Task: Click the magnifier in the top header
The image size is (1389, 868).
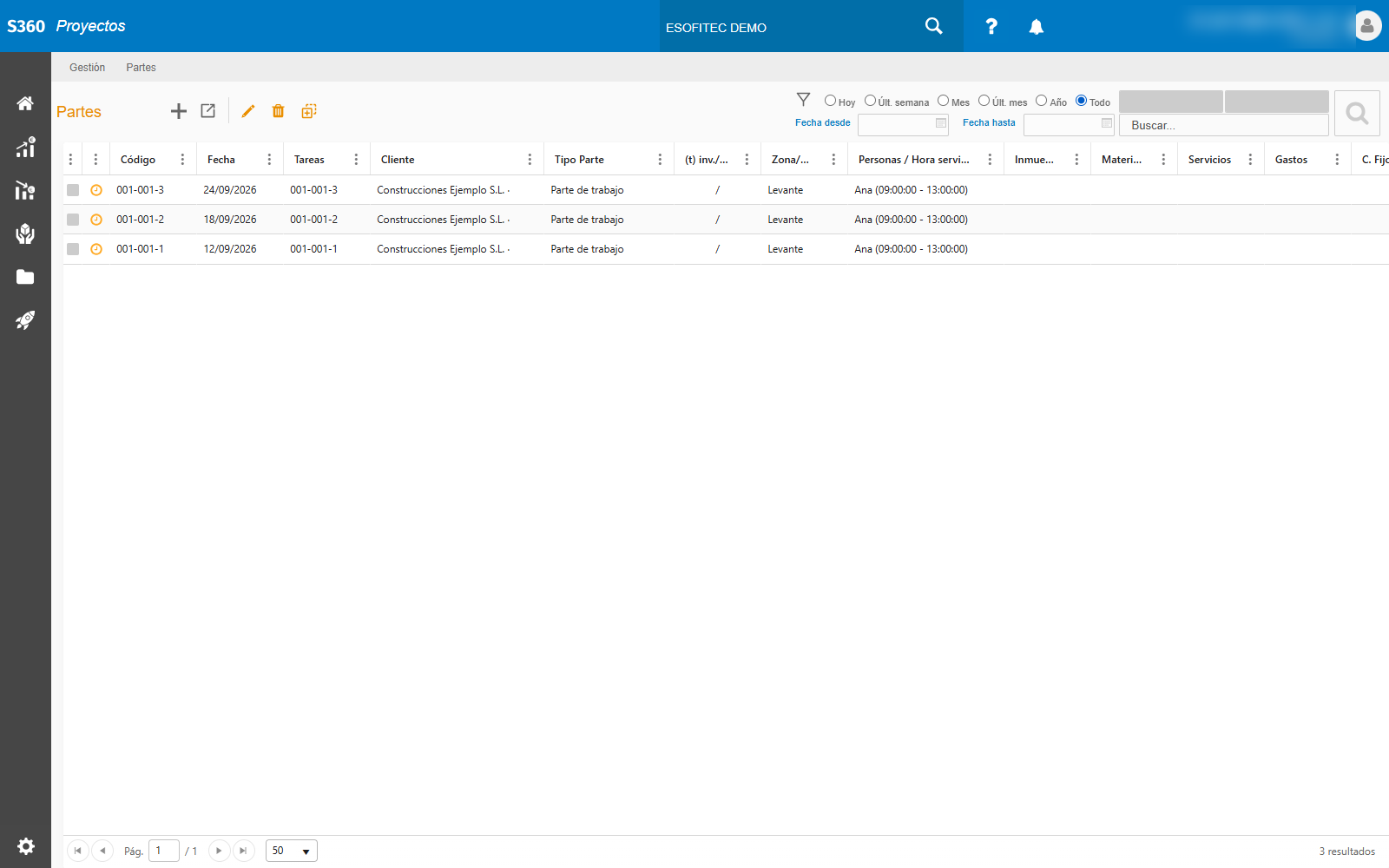Action: tap(933, 26)
